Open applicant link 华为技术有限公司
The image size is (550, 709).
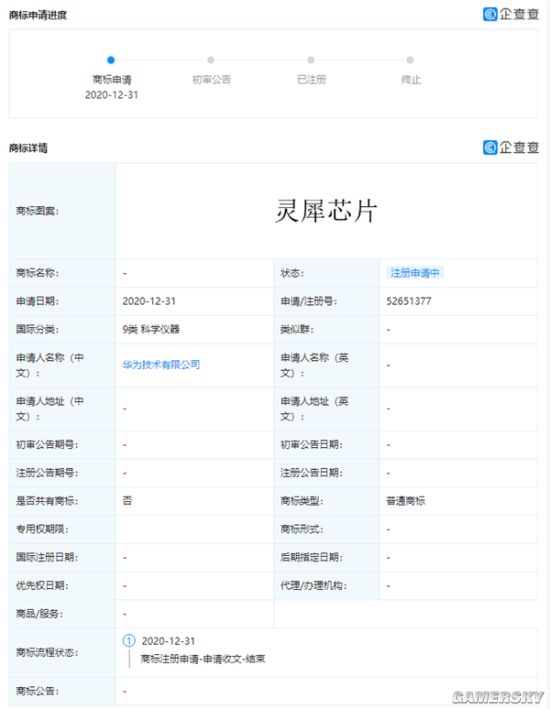coord(161,364)
